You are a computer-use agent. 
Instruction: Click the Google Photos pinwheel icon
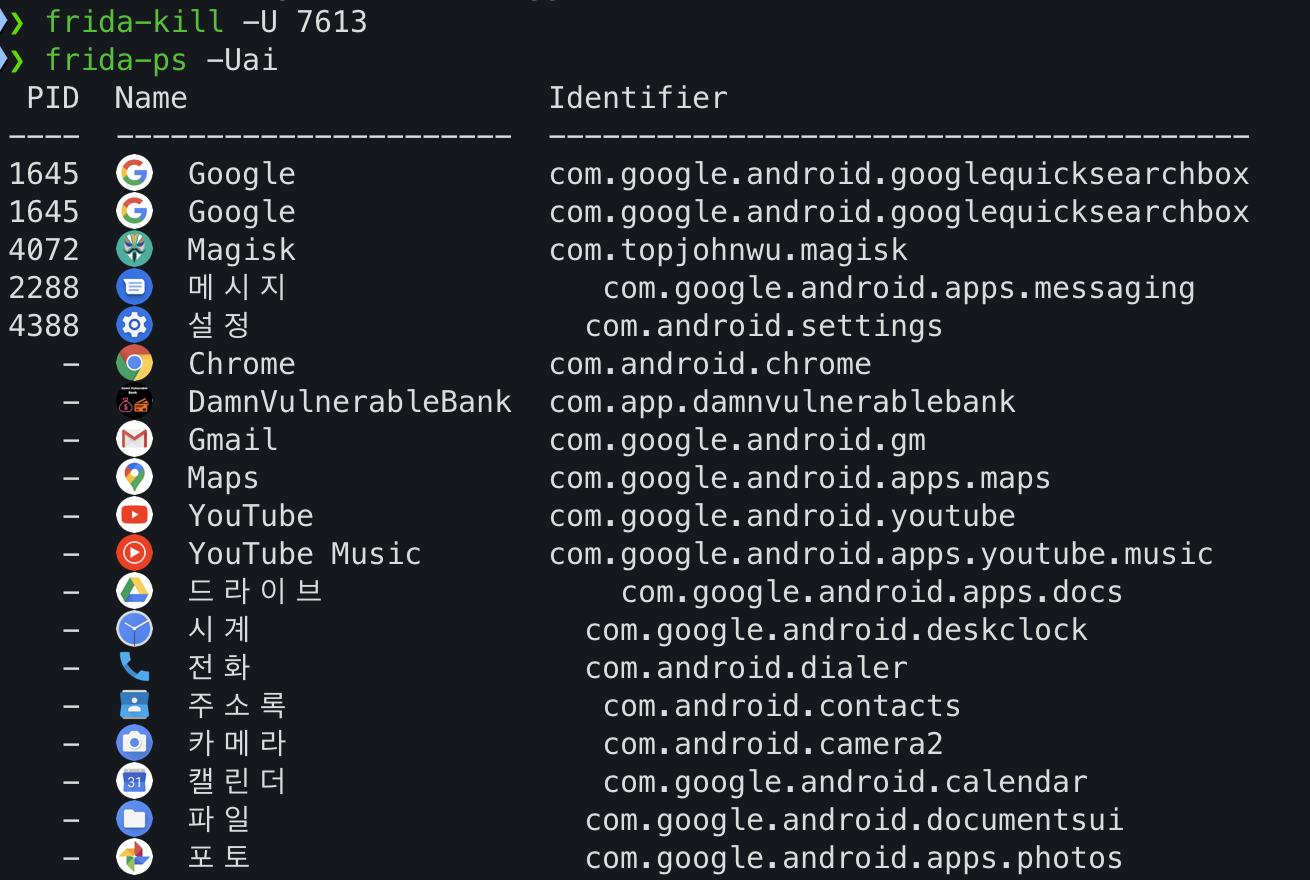[134, 858]
